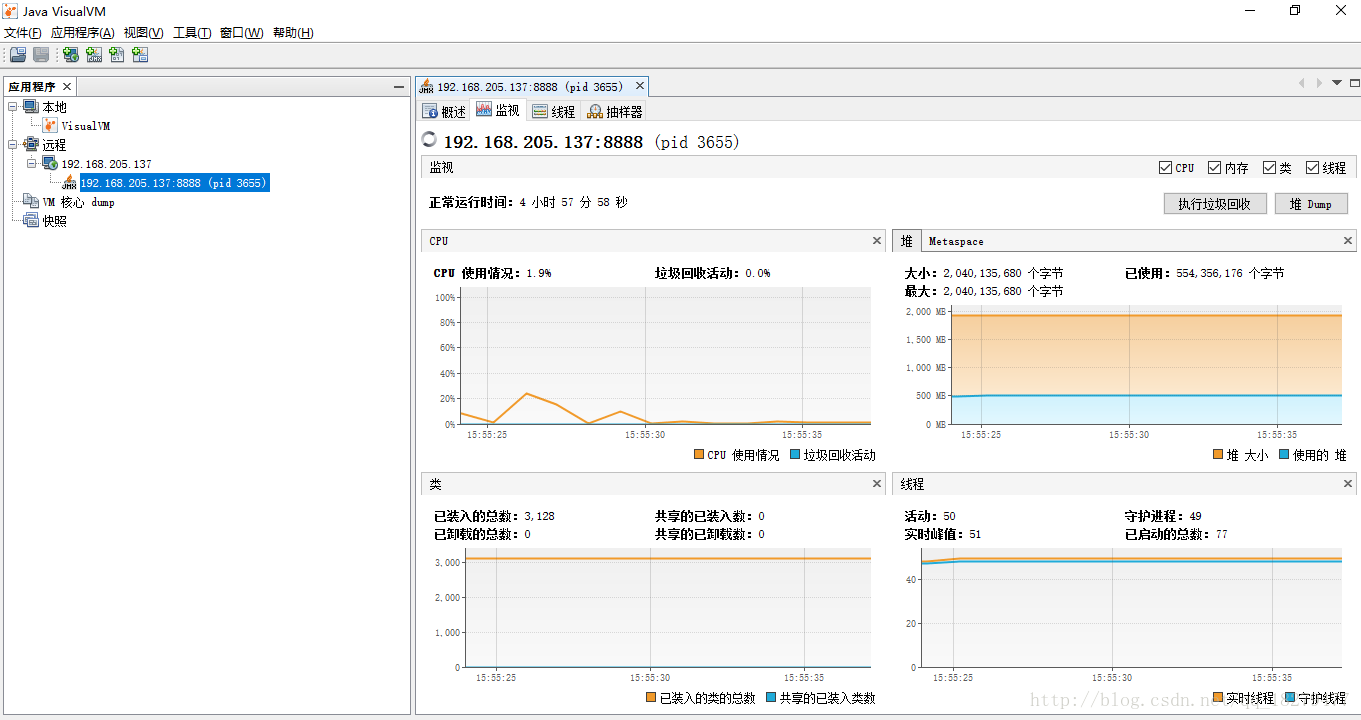This screenshot has height=720, width=1361.
Task: Click the orange 堆 大小 legend swatch
Action: click(x=1218, y=455)
